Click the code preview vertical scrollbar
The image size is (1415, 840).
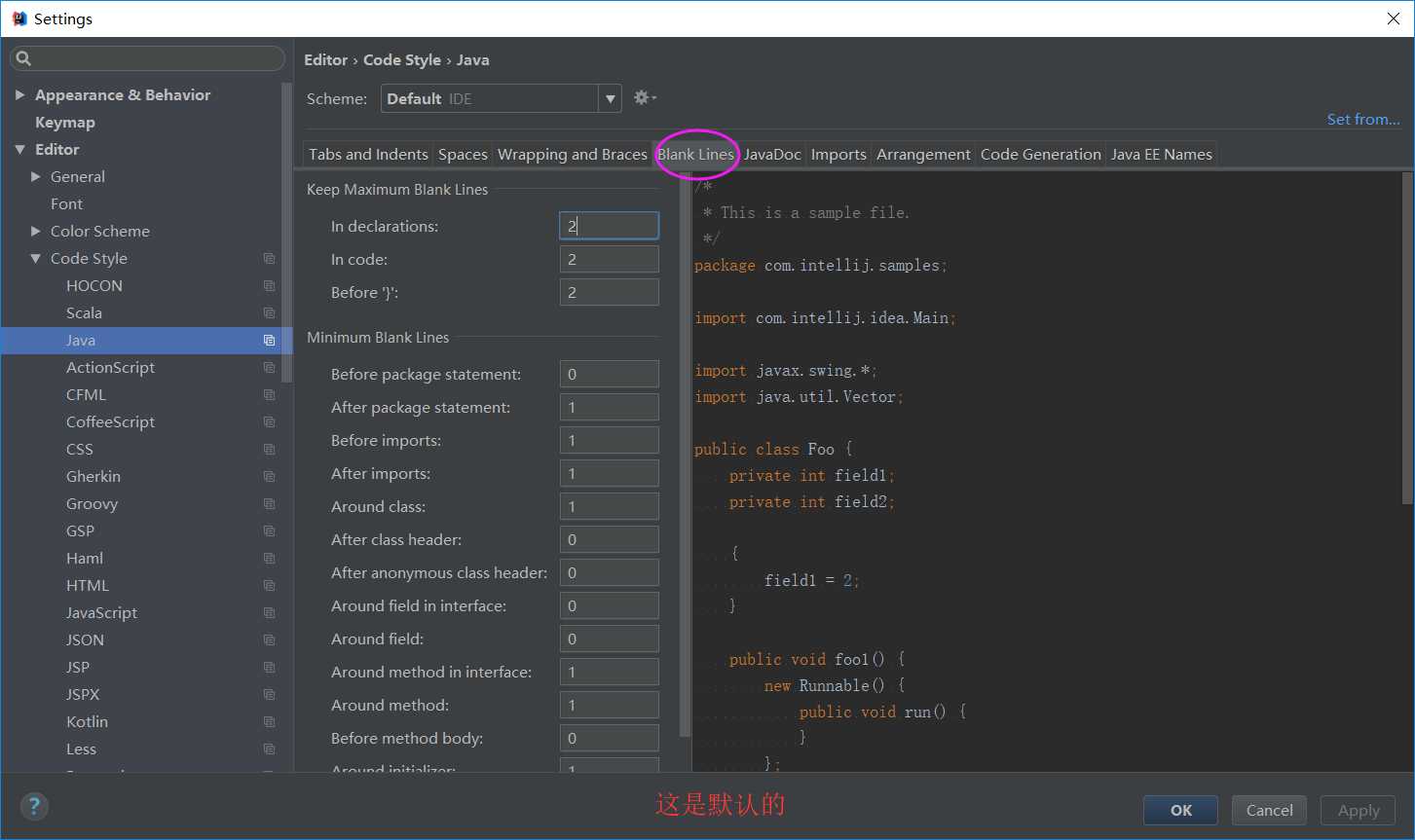pyautogui.click(x=1407, y=338)
